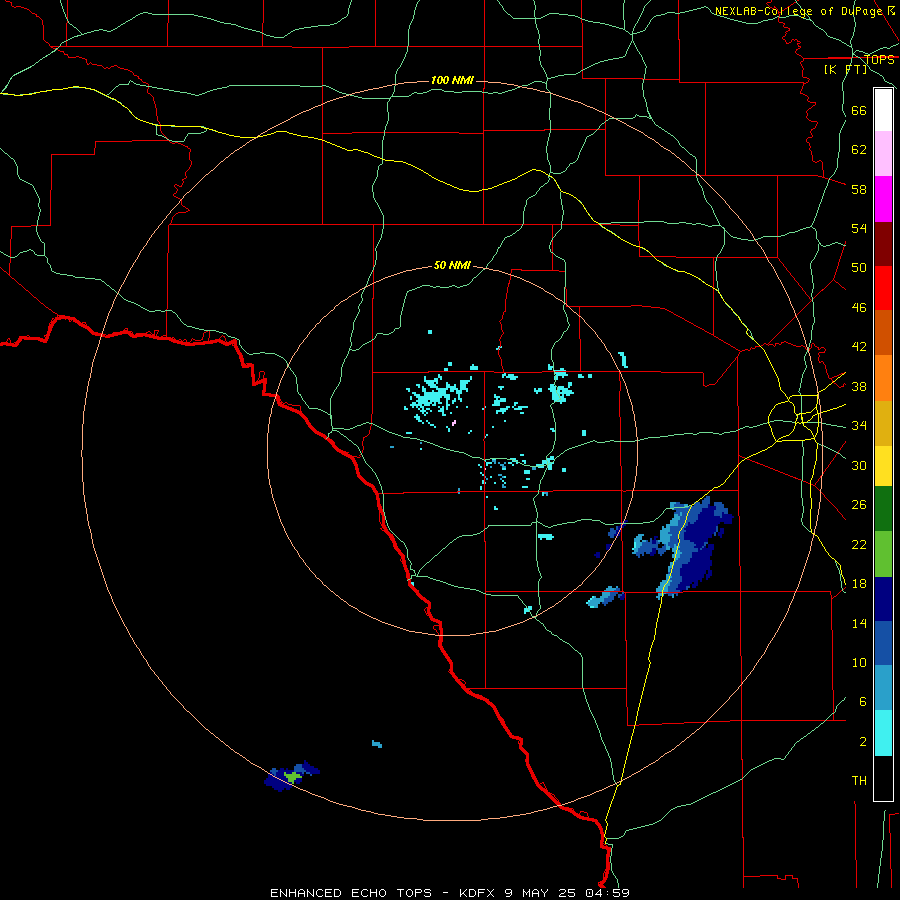Viewport: 900px width, 900px height.
Task: Click the "14" legend value
Action: pos(859,623)
